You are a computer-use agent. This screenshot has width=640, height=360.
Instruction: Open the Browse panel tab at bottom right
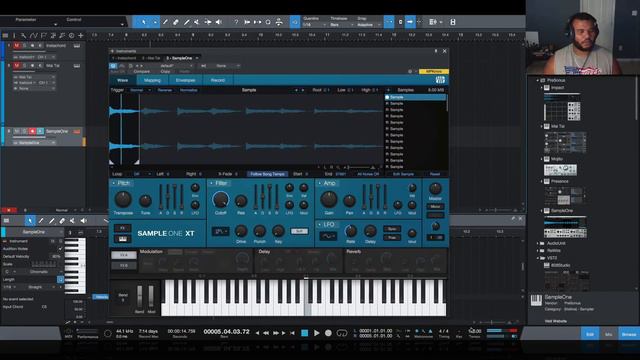pos(629,334)
